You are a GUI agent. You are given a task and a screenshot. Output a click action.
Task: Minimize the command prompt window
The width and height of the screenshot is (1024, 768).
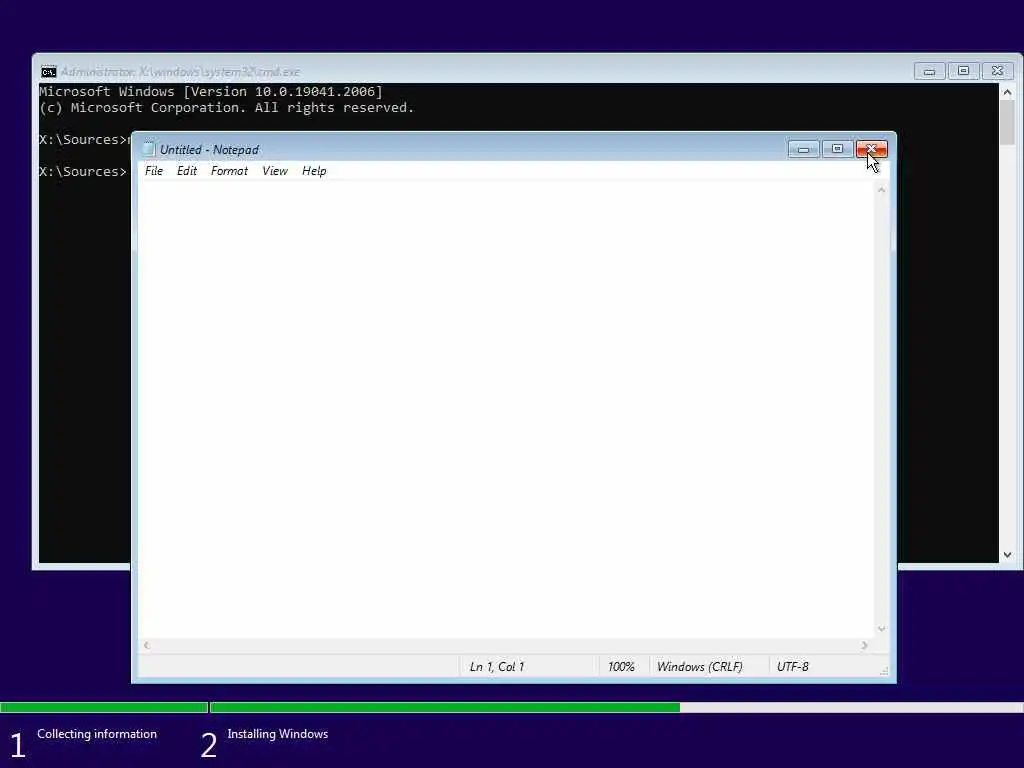point(929,71)
